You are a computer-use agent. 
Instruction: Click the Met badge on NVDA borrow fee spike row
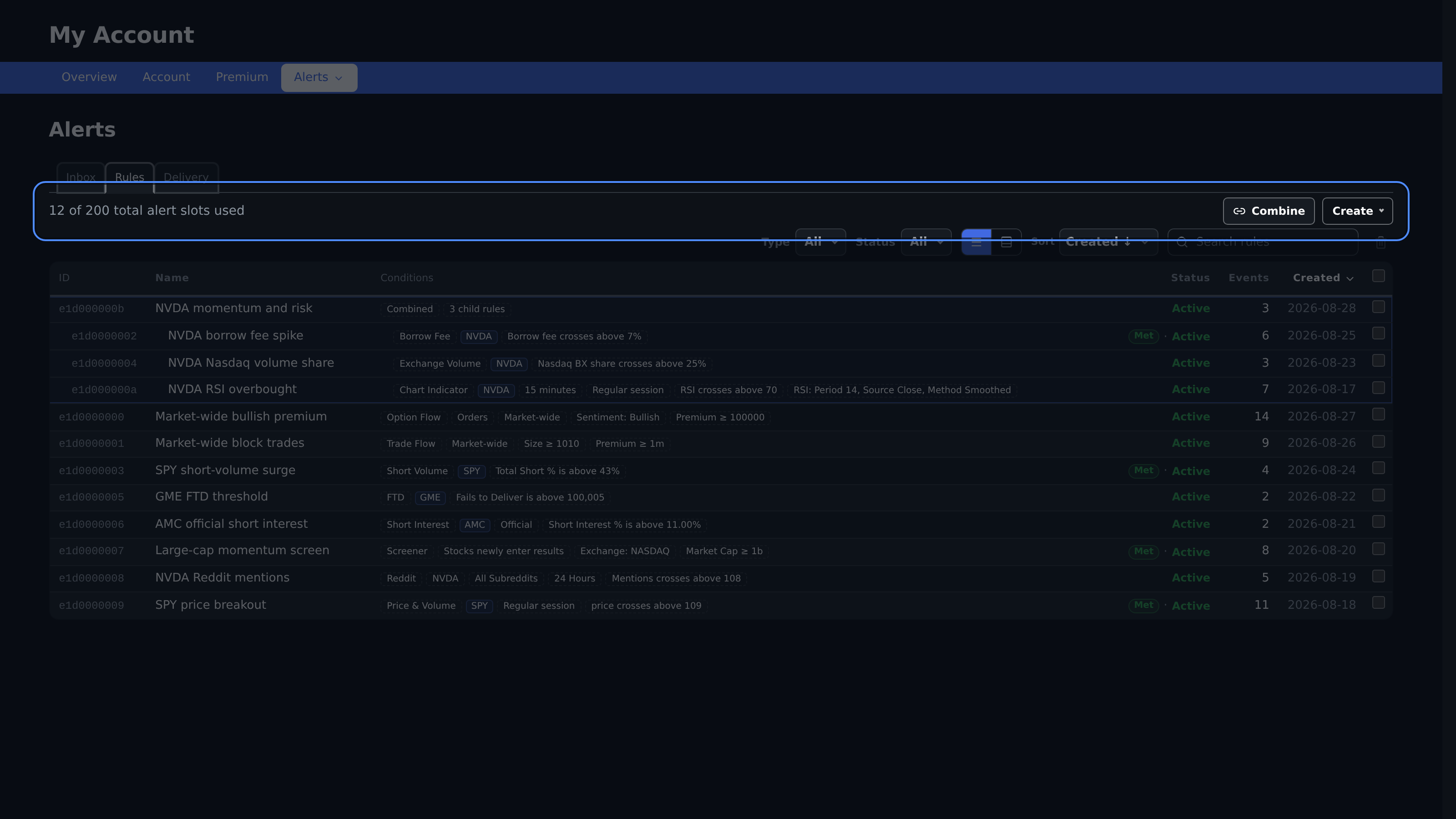1143,336
